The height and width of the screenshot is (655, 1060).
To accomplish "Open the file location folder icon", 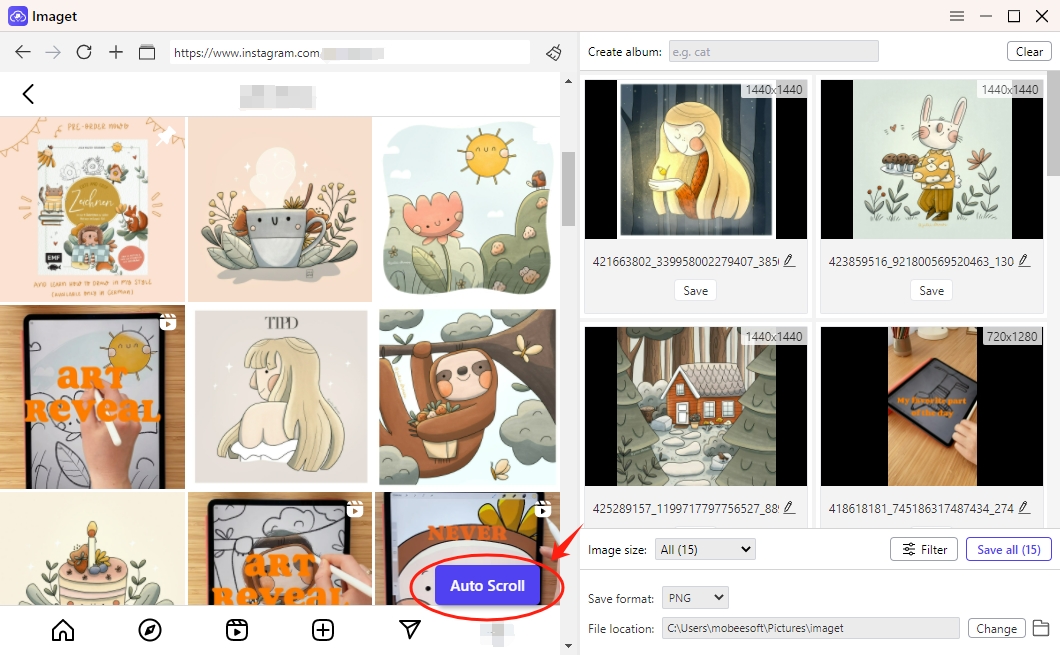I will [1041, 628].
